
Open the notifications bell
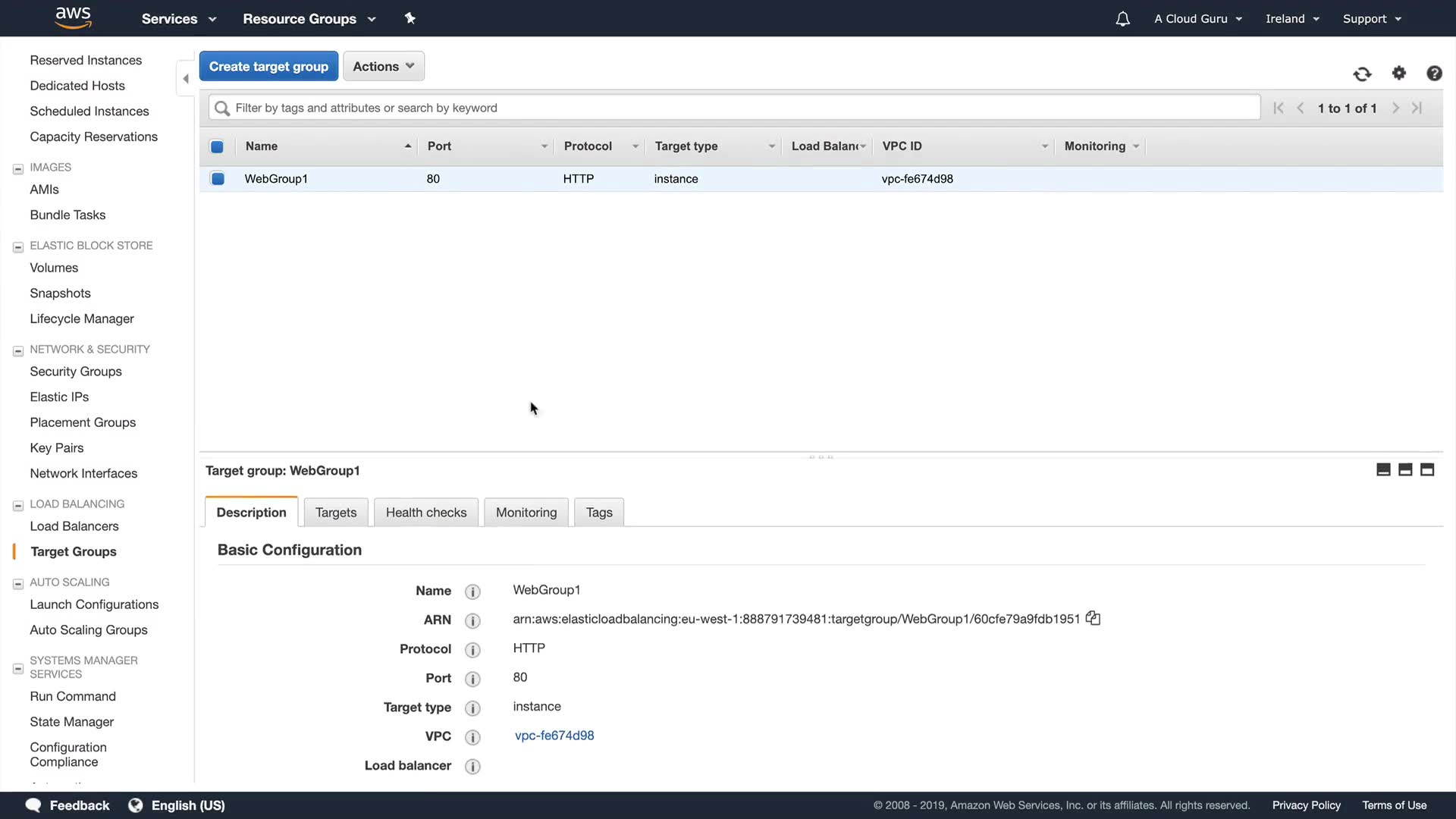coord(1122,19)
